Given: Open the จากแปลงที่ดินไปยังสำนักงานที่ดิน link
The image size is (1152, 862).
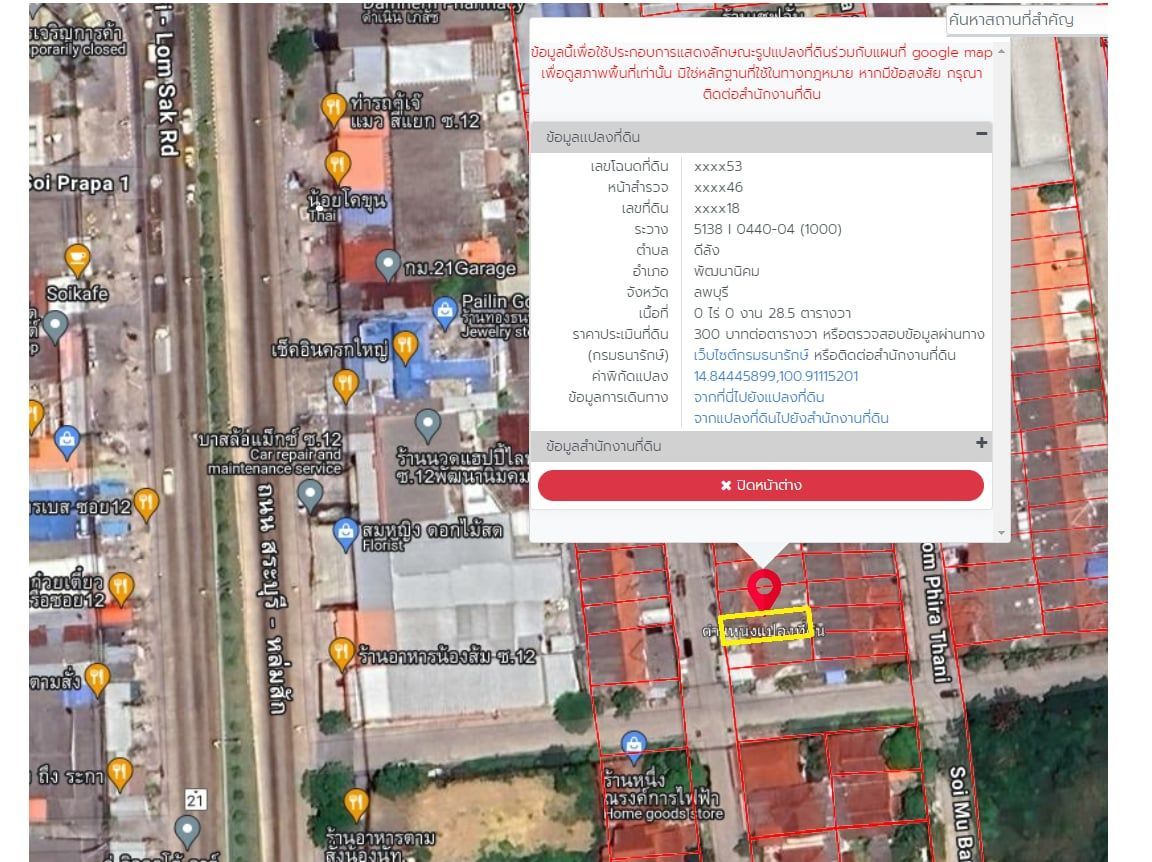Looking at the screenshot, I should click(x=791, y=418).
